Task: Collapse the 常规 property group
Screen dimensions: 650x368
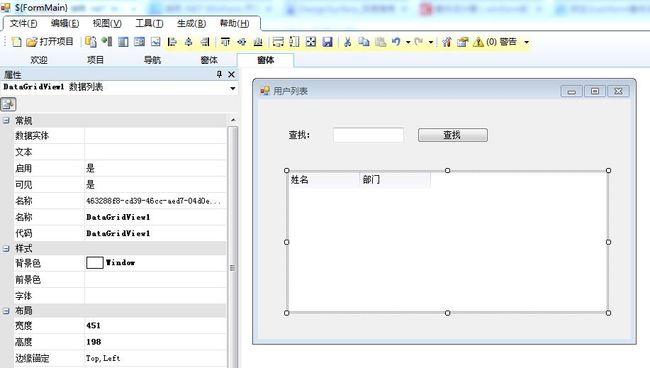Action: tap(6, 121)
